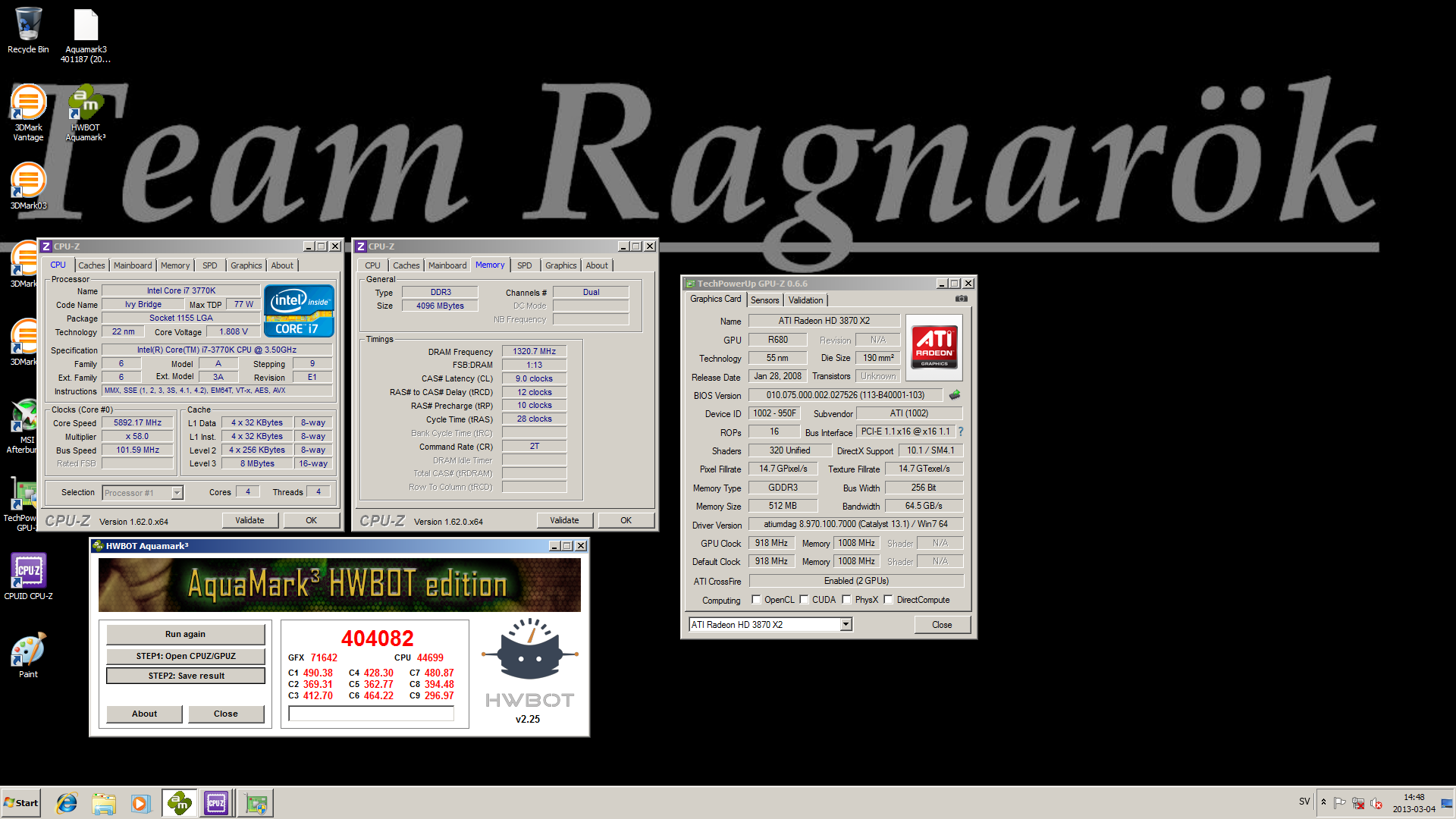Click the GPU-Z BIOS save chip icon
The height and width of the screenshot is (819, 1456).
(955, 394)
